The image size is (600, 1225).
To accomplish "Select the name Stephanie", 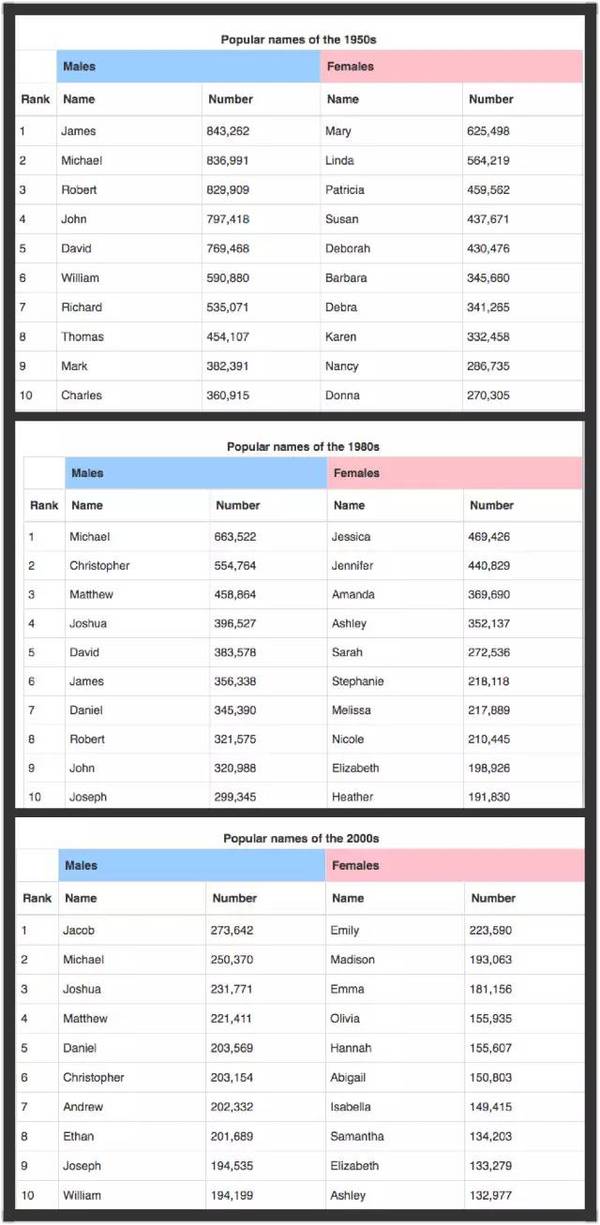I will pos(357,682).
